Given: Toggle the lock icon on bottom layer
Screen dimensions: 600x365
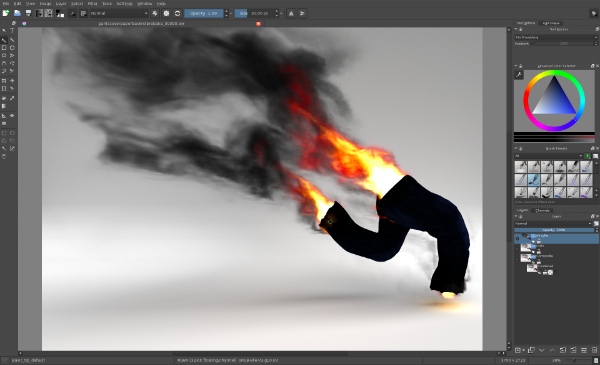Looking at the screenshot, I should [x=545, y=272].
